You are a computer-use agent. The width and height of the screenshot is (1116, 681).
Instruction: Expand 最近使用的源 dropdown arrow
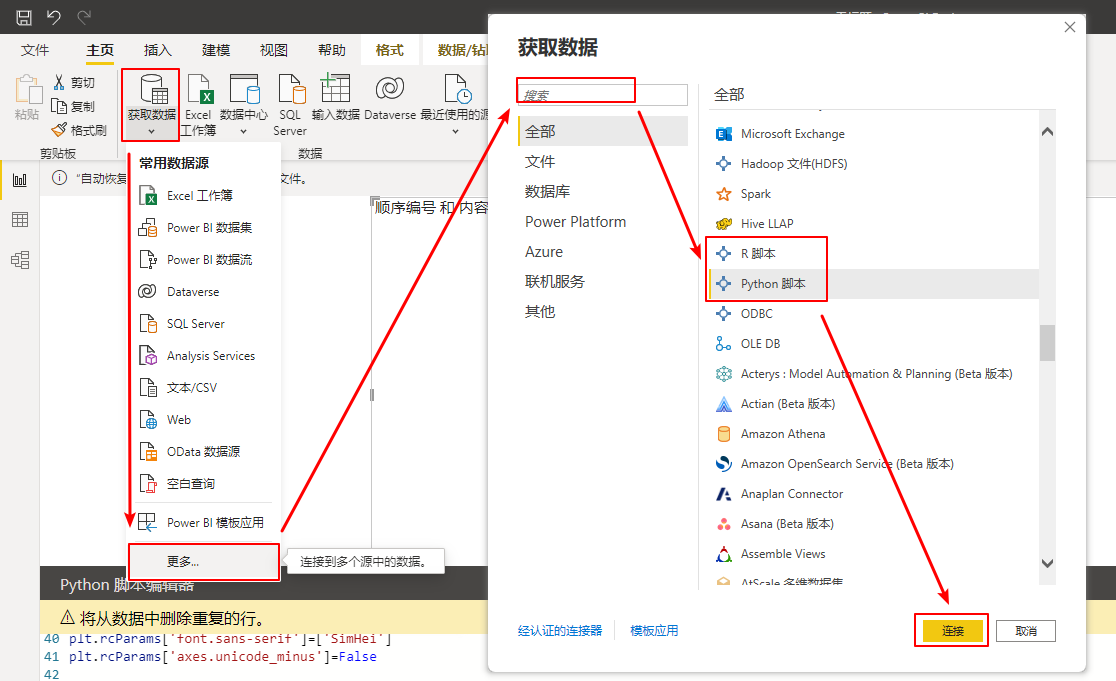[x=456, y=132]
